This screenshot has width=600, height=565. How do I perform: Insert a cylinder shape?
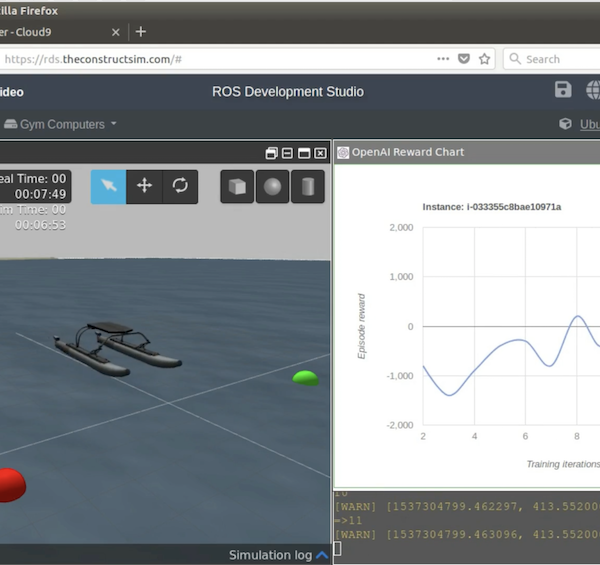[308, 187]
